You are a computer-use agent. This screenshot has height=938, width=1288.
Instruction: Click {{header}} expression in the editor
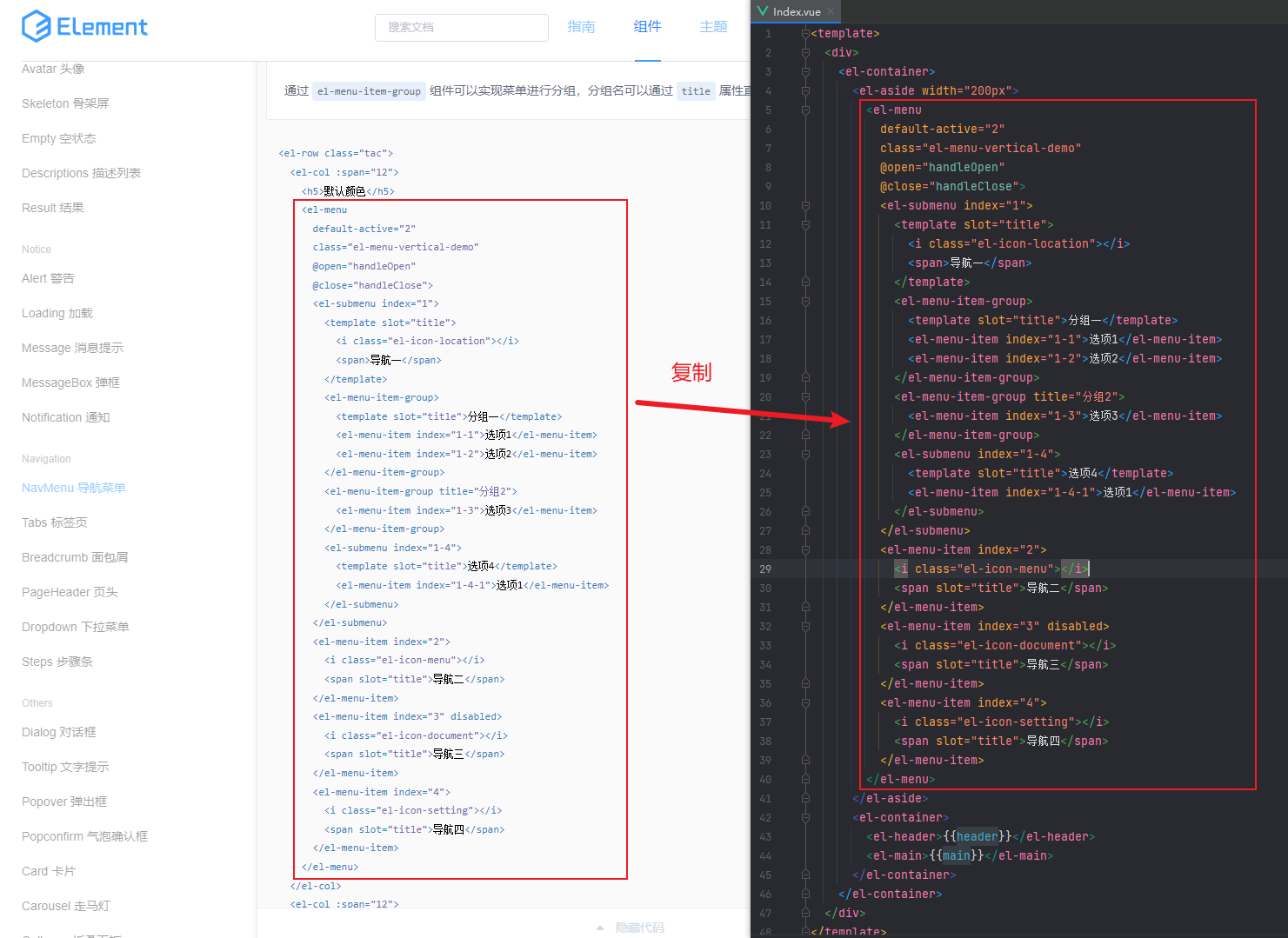click(978, 836)
